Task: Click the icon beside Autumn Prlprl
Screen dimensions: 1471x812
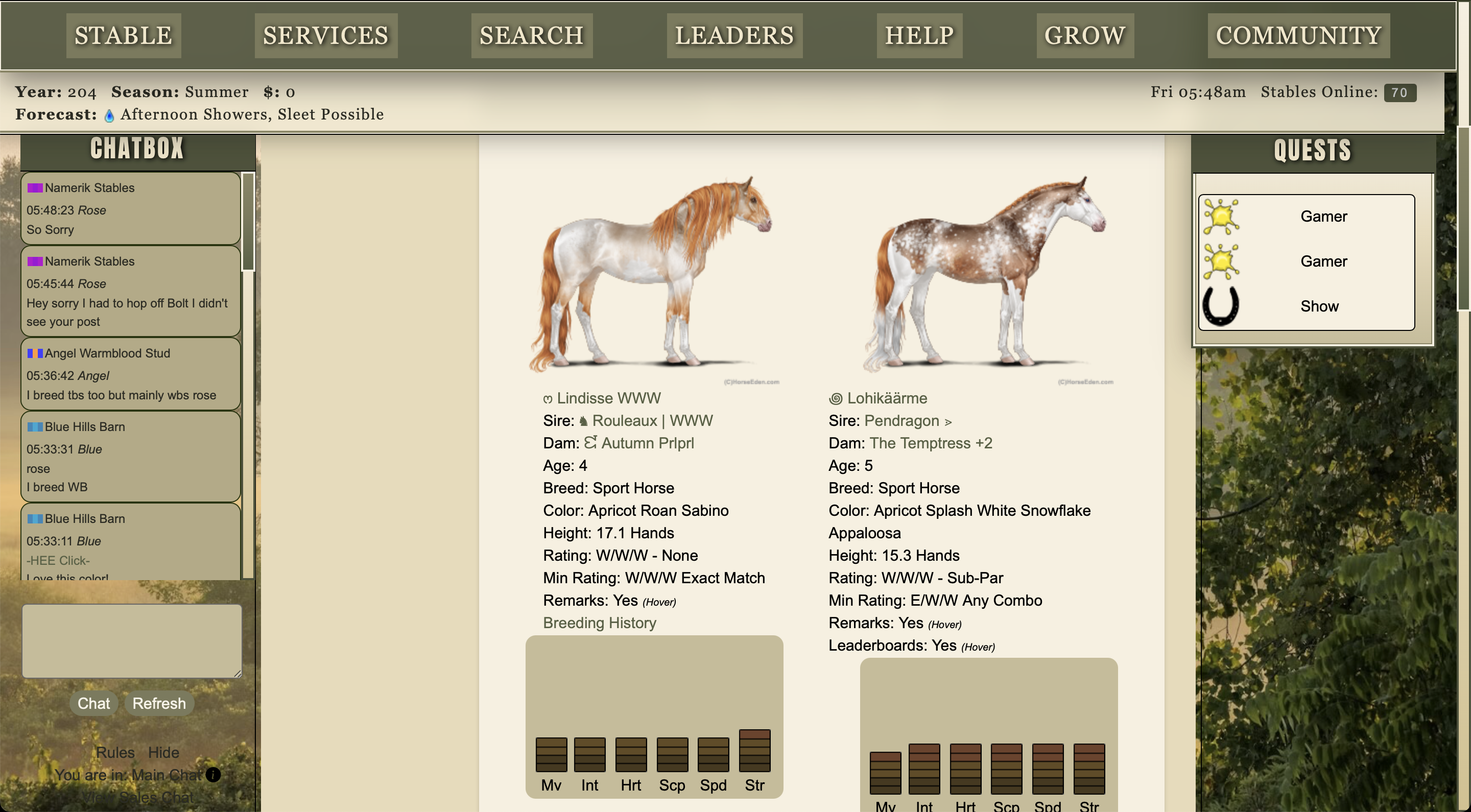Action: [590, 443]
